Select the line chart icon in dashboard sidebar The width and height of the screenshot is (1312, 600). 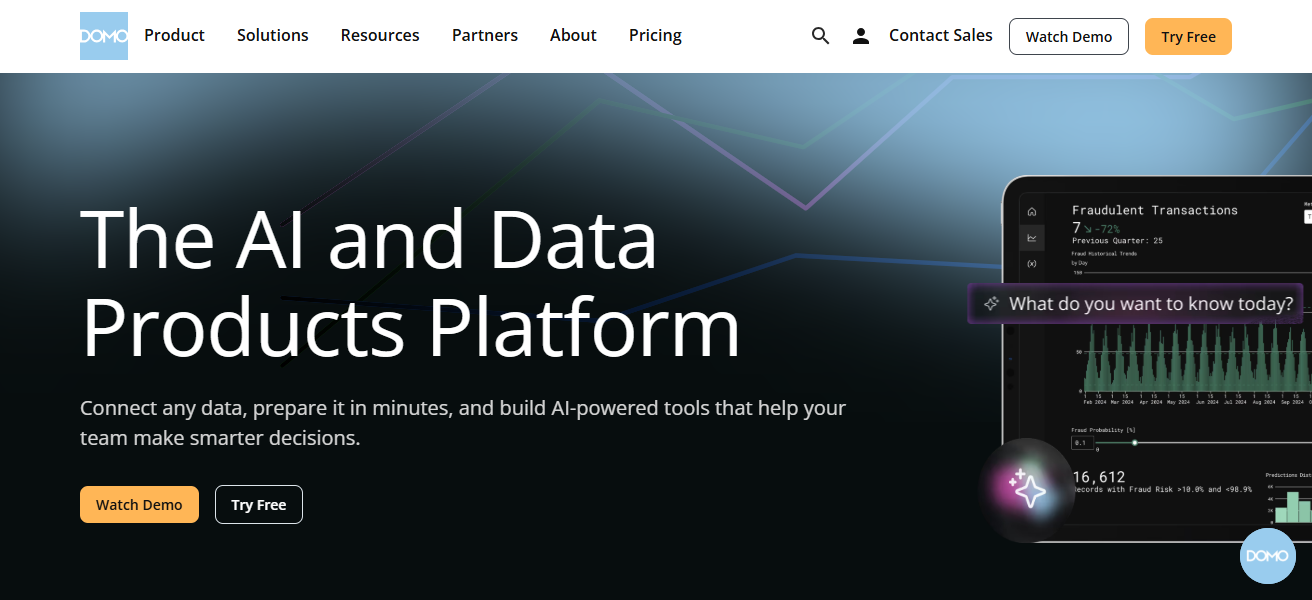click(x=1032, y=238)
